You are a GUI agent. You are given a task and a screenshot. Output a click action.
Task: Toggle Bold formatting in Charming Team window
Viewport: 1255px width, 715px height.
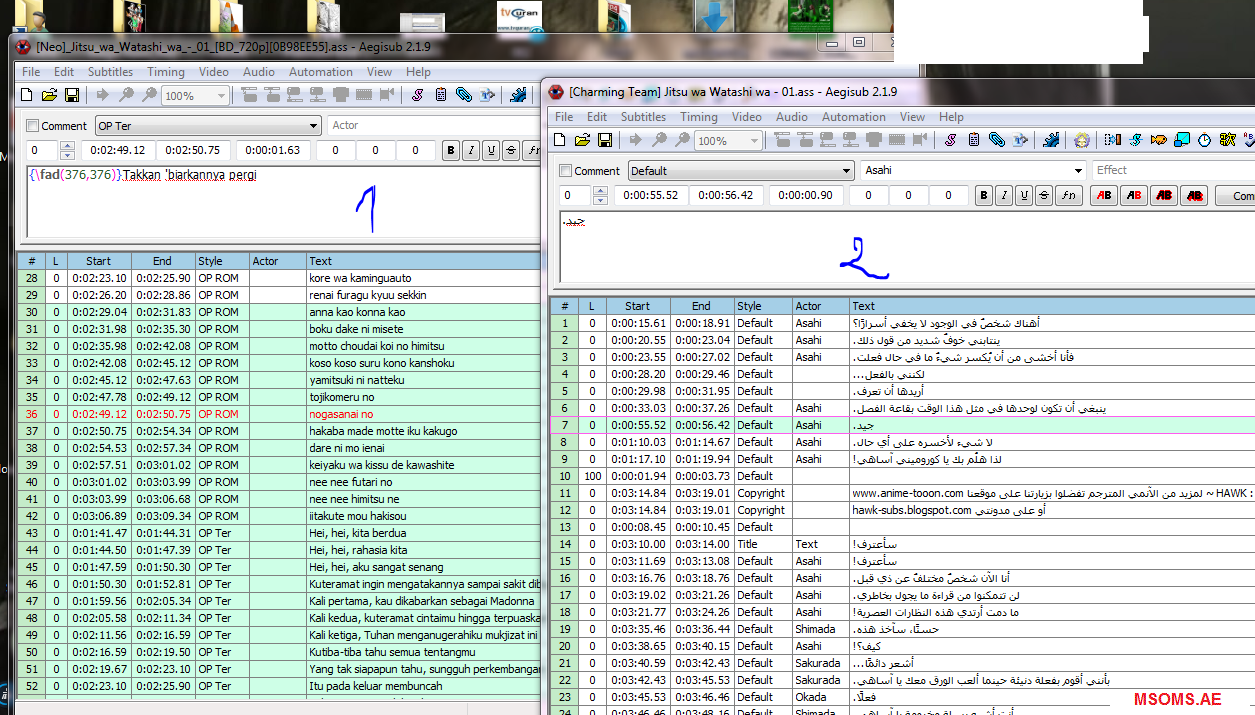[984, 196]
